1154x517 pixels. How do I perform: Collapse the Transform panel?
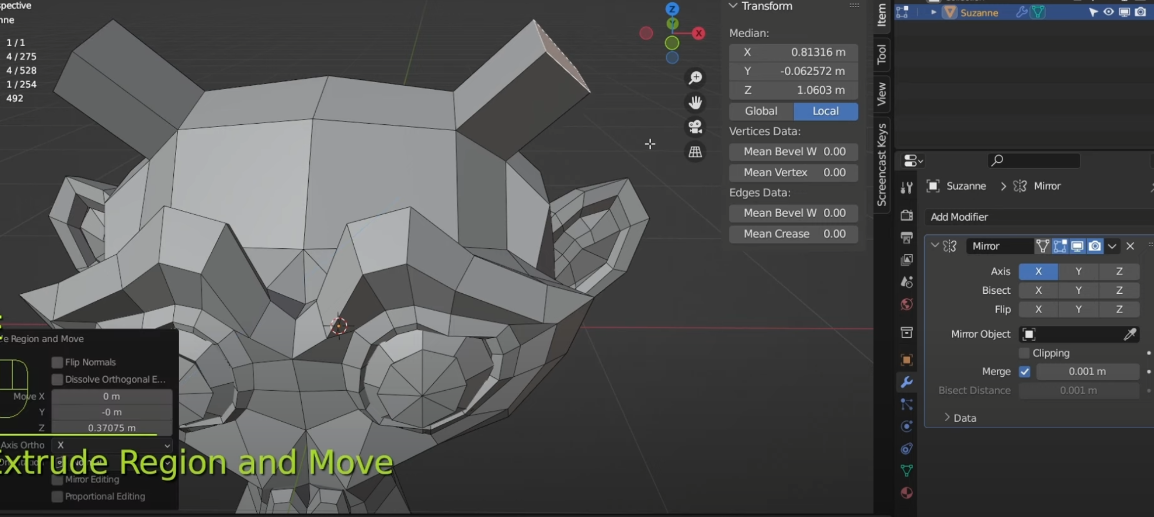click(x=733, y=6)
